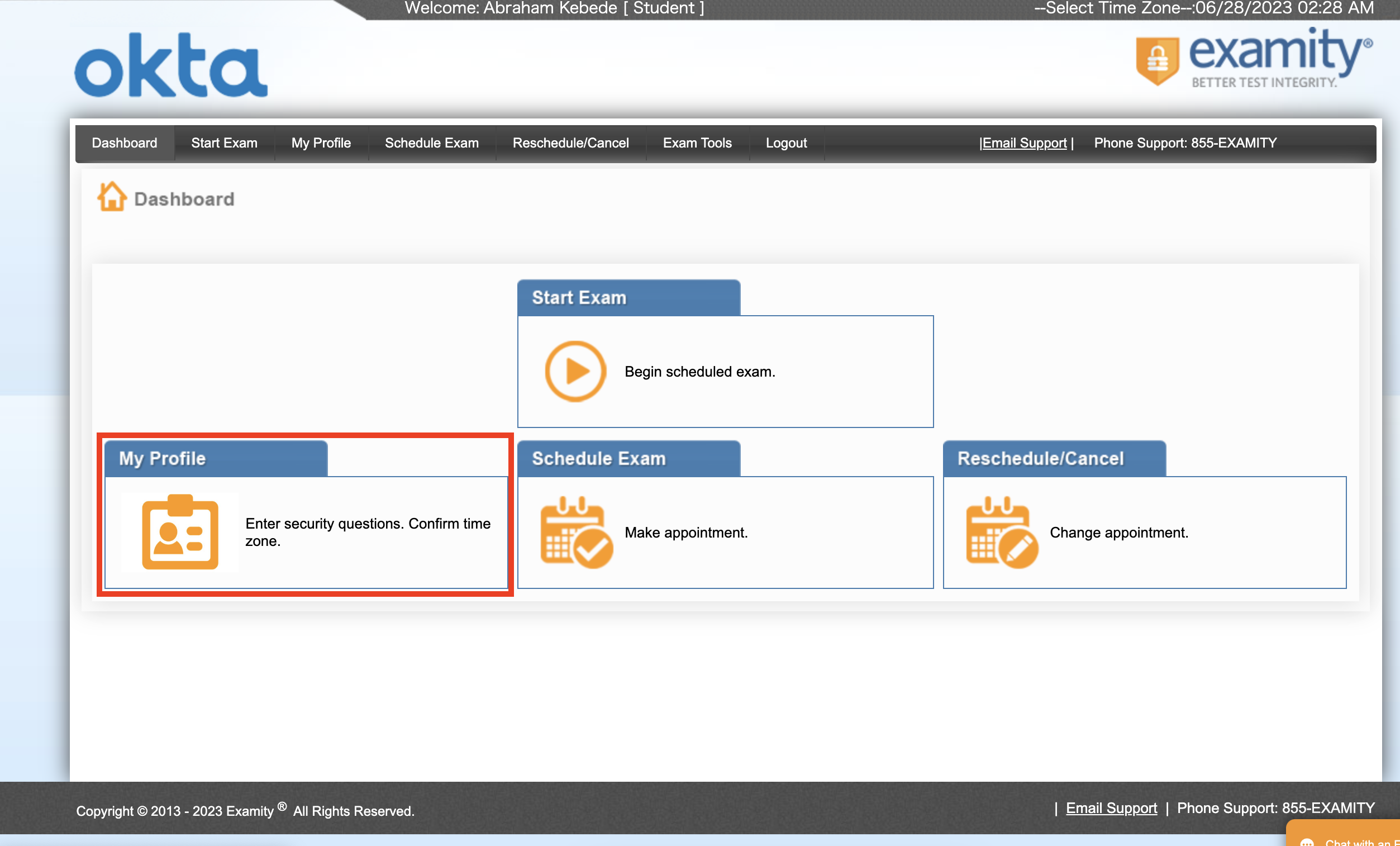Viewport: 1400px width, 846px height.
Task: Choose Reschedule/Cancel in the top menu
Action: (x=570, y=143)
